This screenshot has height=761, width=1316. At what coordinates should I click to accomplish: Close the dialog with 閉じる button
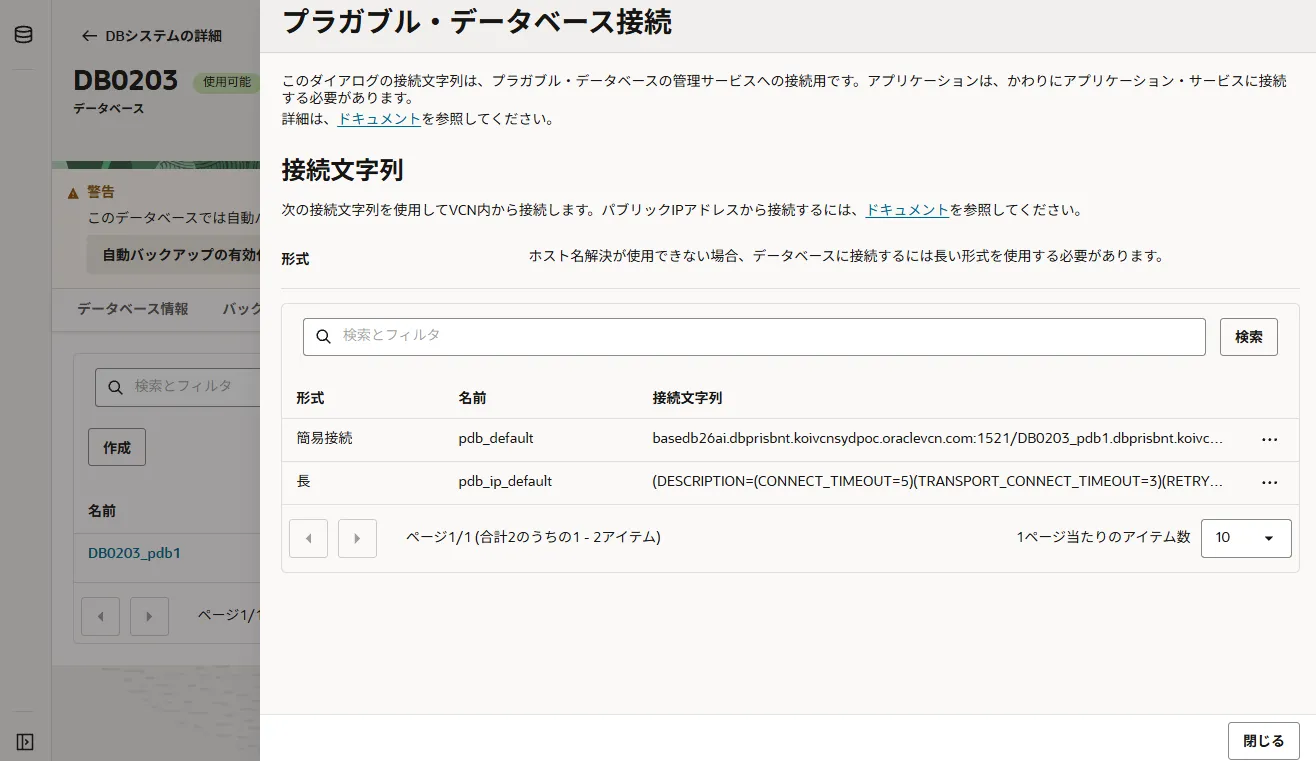(1263, 741)
